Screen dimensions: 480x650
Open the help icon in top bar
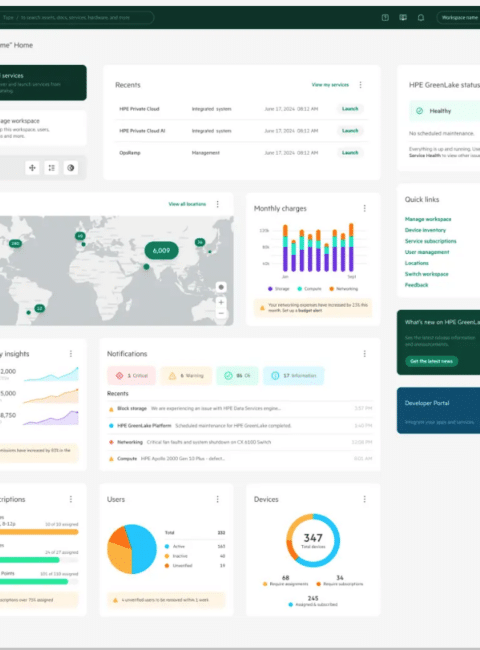(385, 17)
